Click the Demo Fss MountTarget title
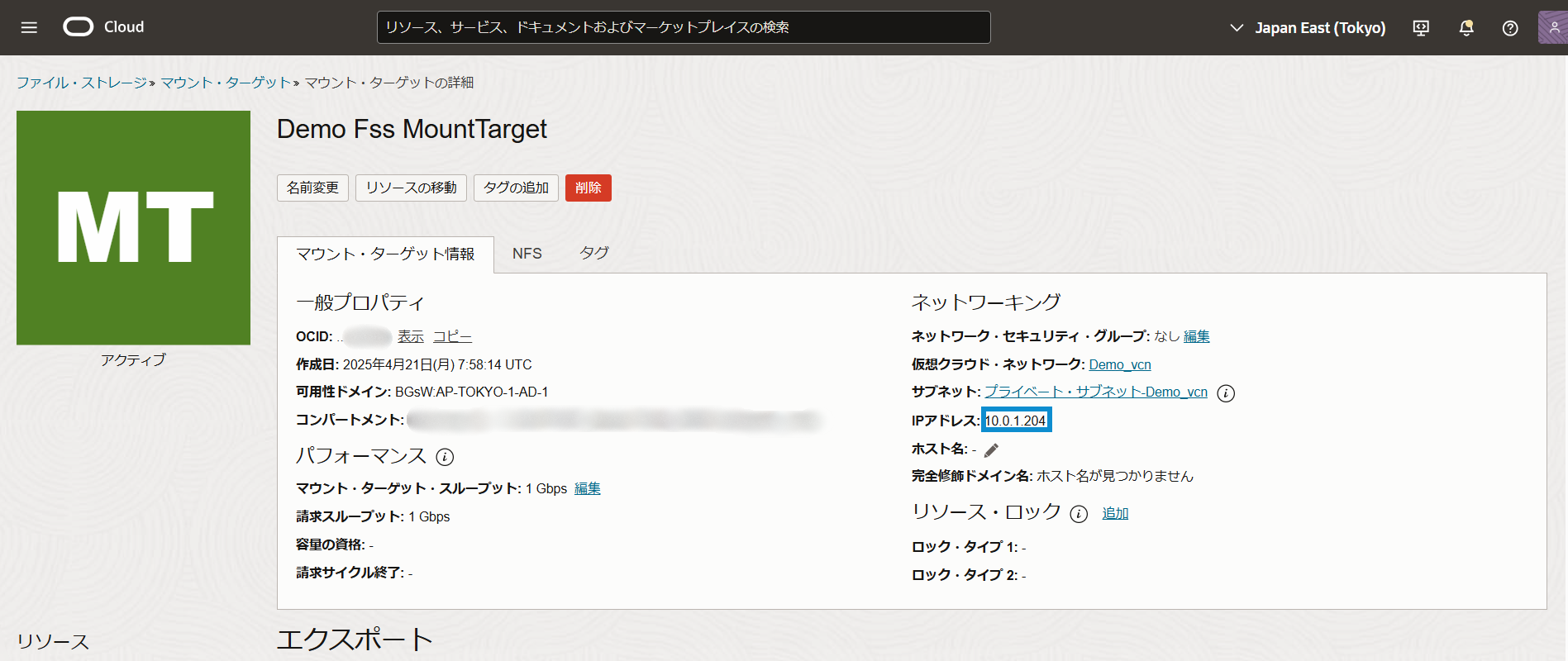Image resolution: width=1568 pixels, height=661 pixels. (412, 129)
